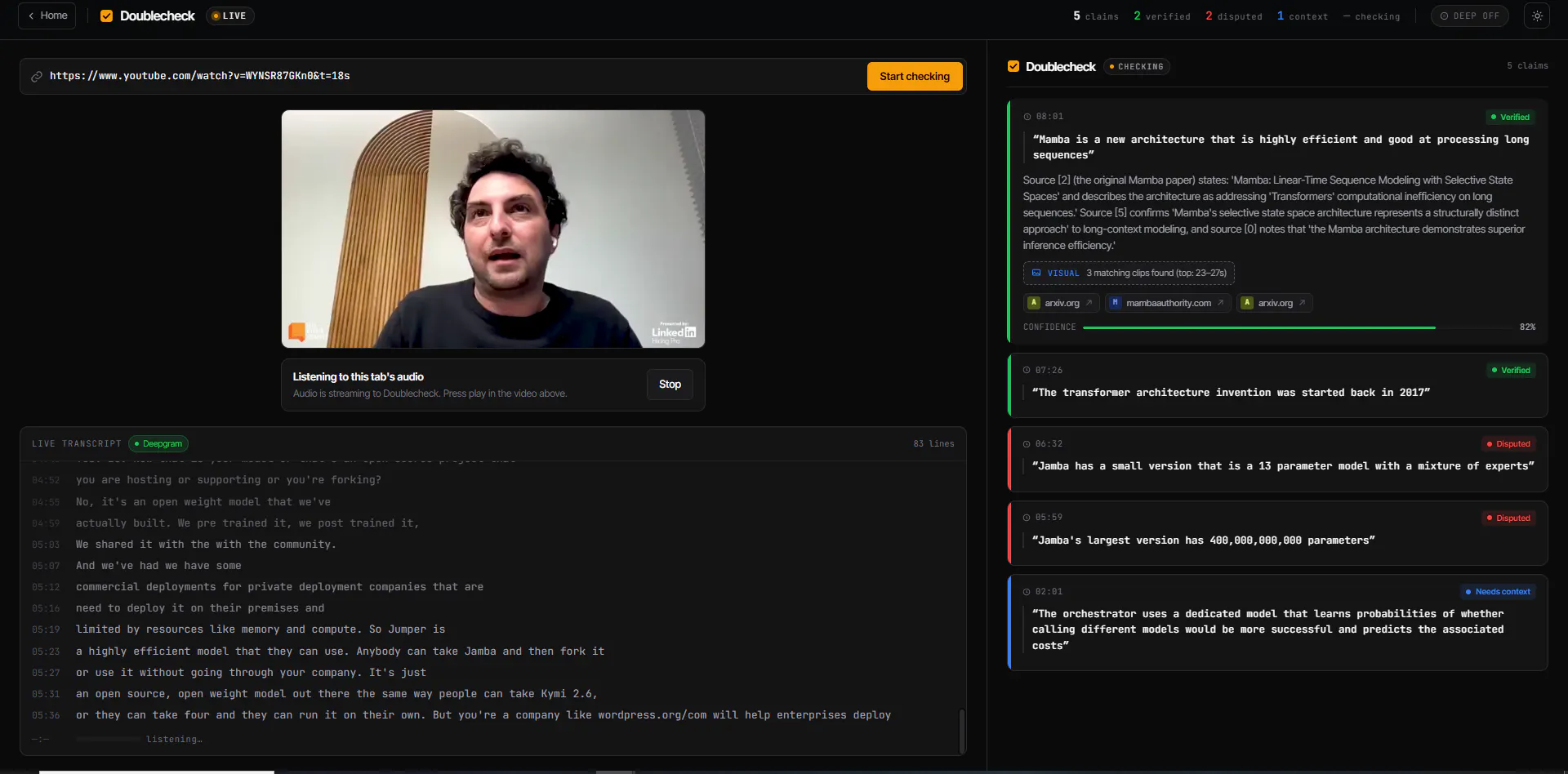The height and width of the screenshot is (774, 1568).
Task: Click the LIVE TRANSCRIPT heading
Action: point(77,444)
